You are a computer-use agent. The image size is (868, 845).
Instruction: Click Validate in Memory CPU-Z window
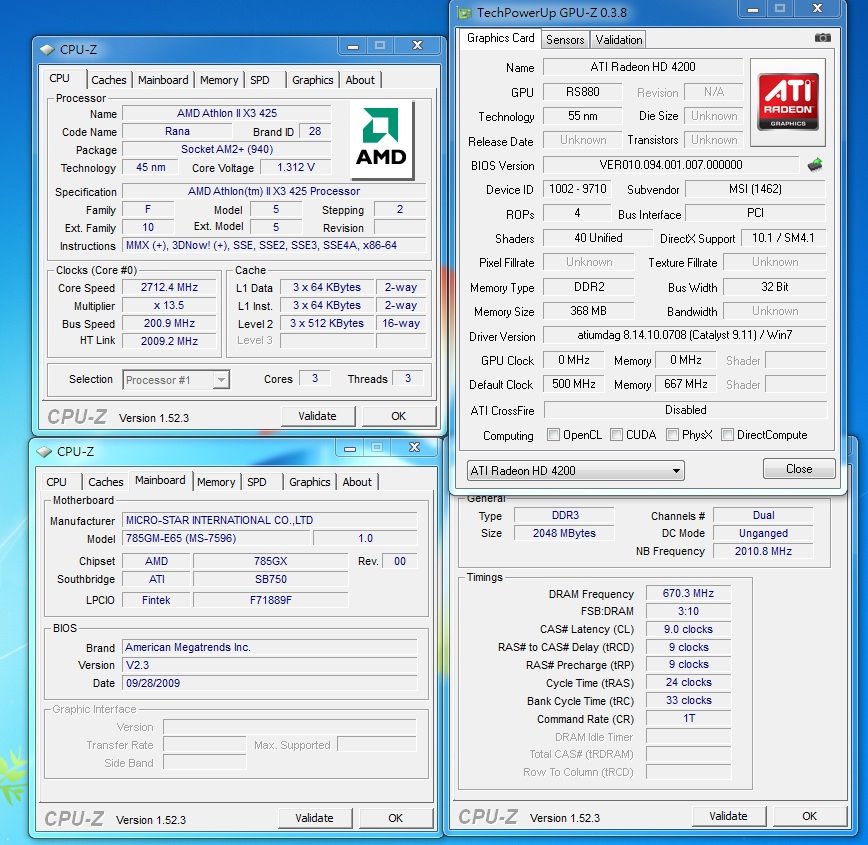728,816
